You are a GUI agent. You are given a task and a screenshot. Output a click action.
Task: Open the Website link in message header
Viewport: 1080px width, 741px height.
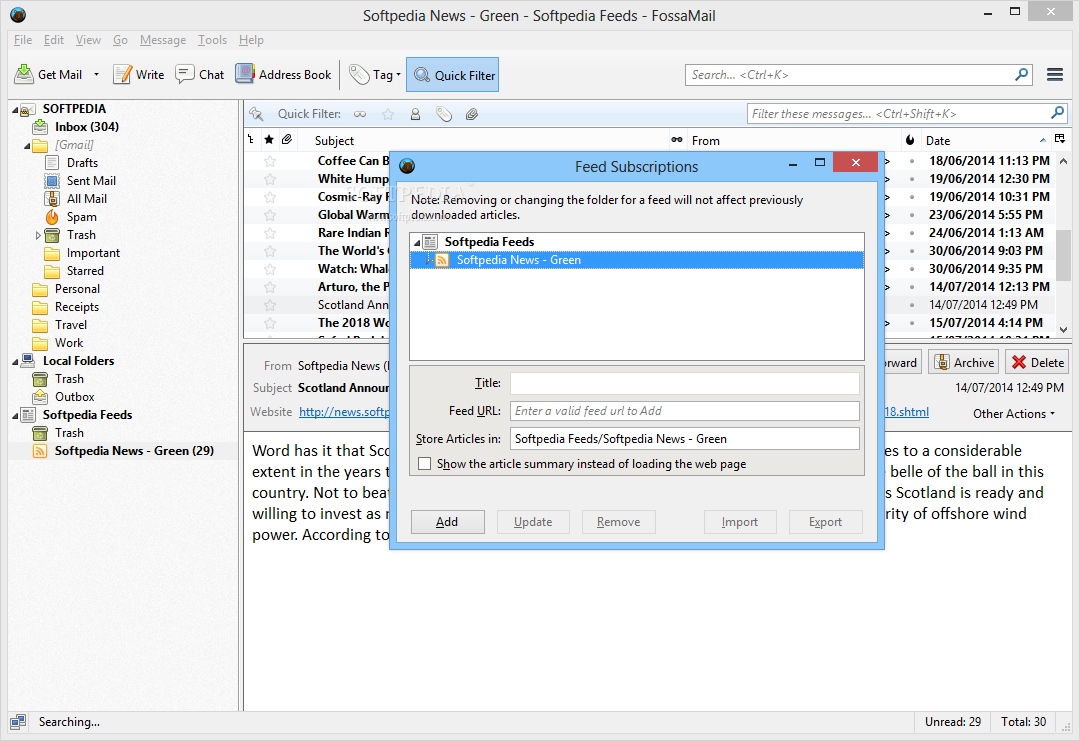pyautogui.click(x=344, y=412)
